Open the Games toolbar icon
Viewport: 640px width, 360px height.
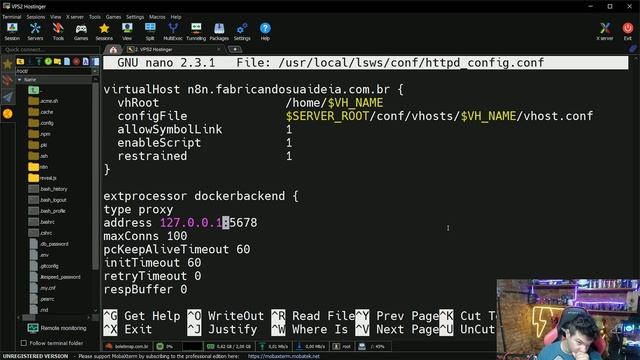click(x=81, y=31)
